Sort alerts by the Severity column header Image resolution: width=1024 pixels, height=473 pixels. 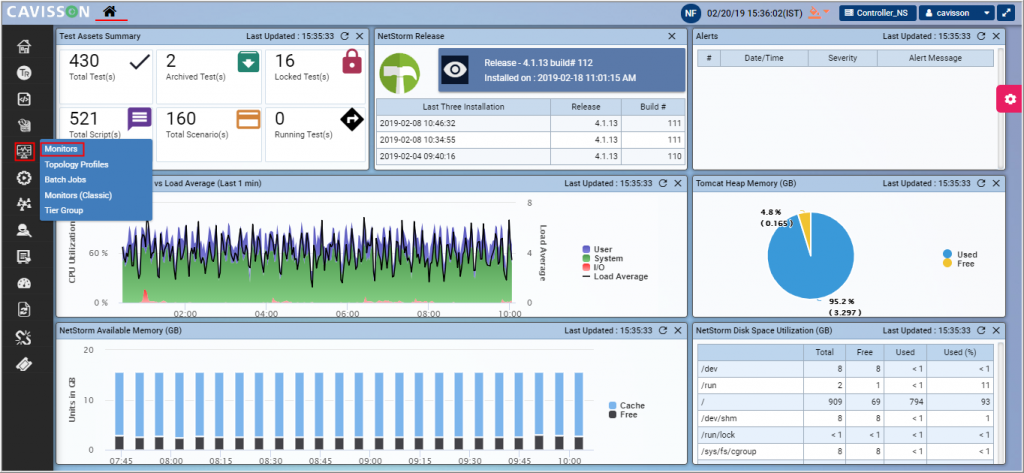(842, 58)
